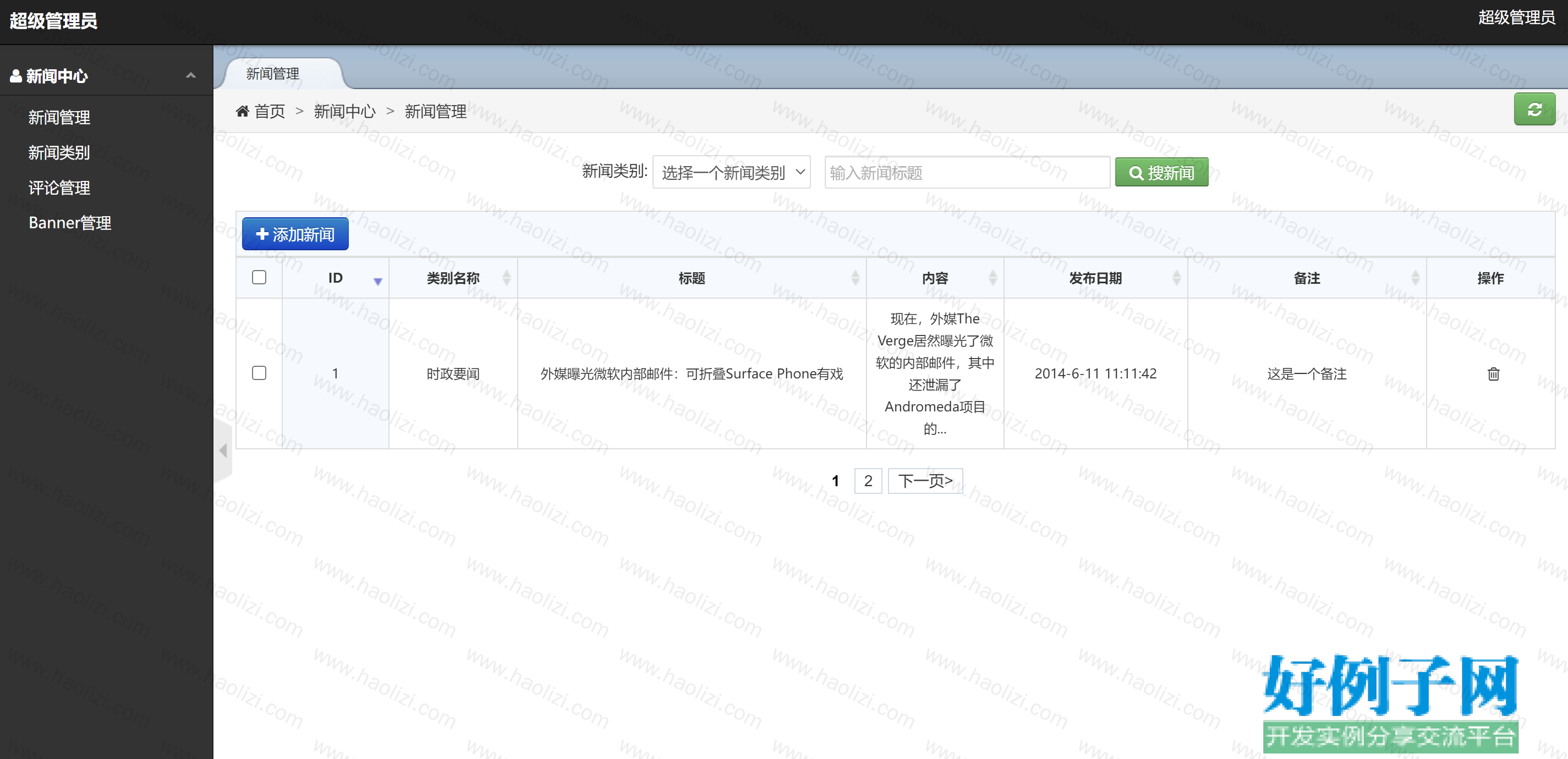The image size is (1568, 759).
Task: Click the 搜新闻 search button
Action: (x=1161, y=173)
